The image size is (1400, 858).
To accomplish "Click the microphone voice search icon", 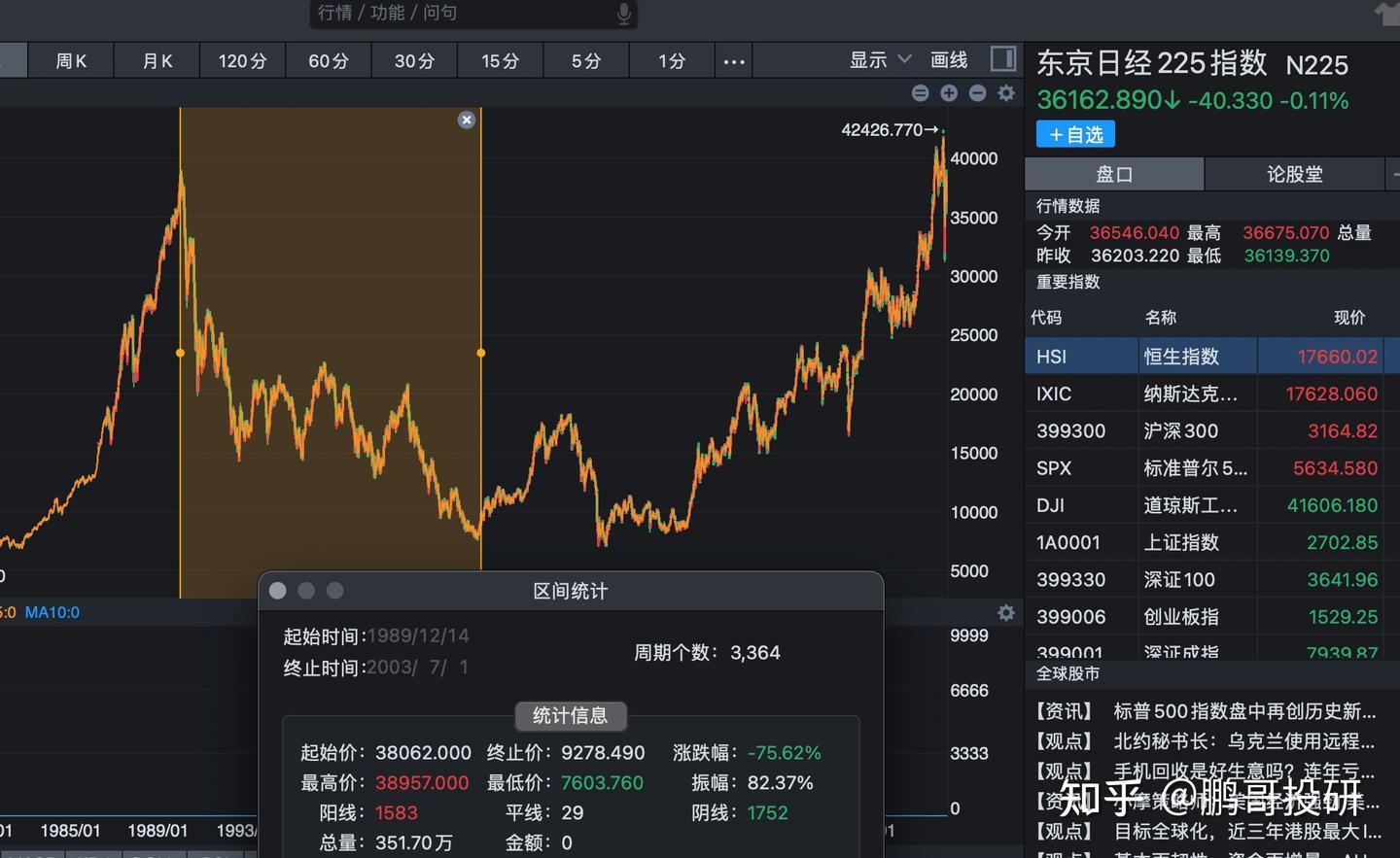I will pyautogui.click(x=623, y=14).
